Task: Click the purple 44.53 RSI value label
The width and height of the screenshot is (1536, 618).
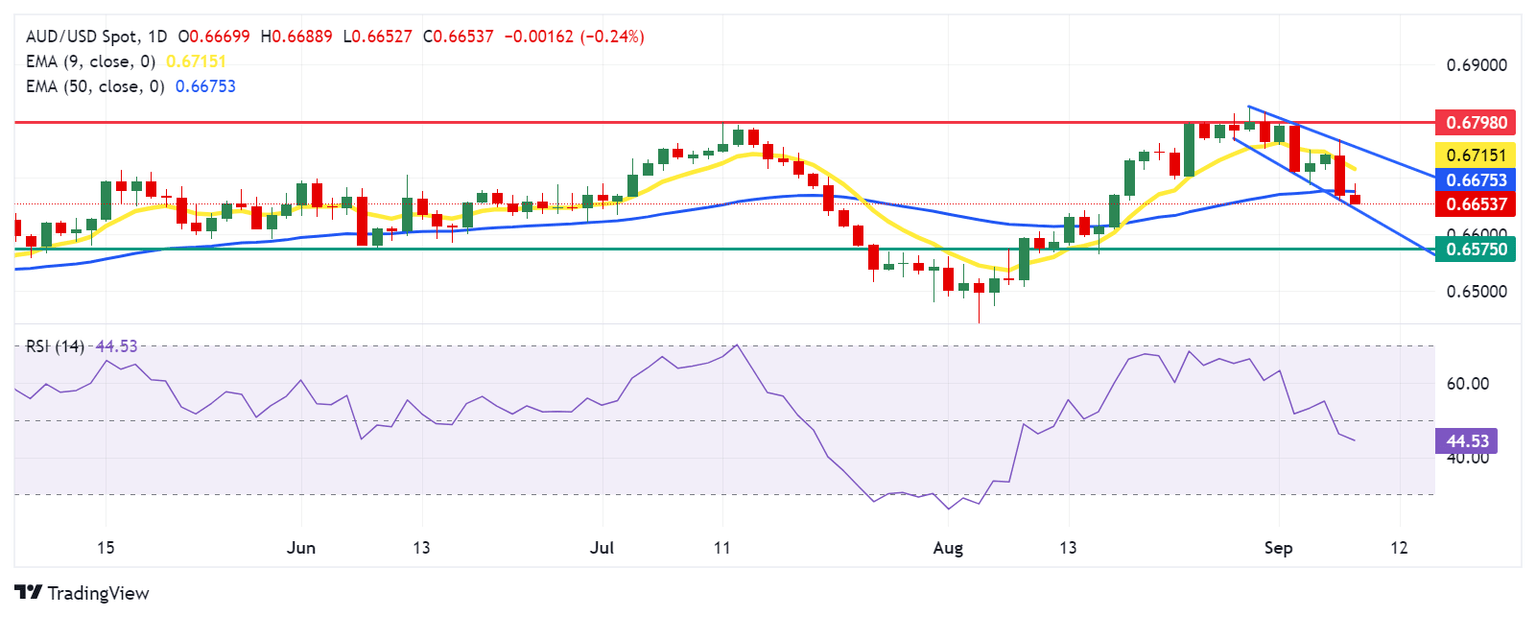Action: 1466,440
